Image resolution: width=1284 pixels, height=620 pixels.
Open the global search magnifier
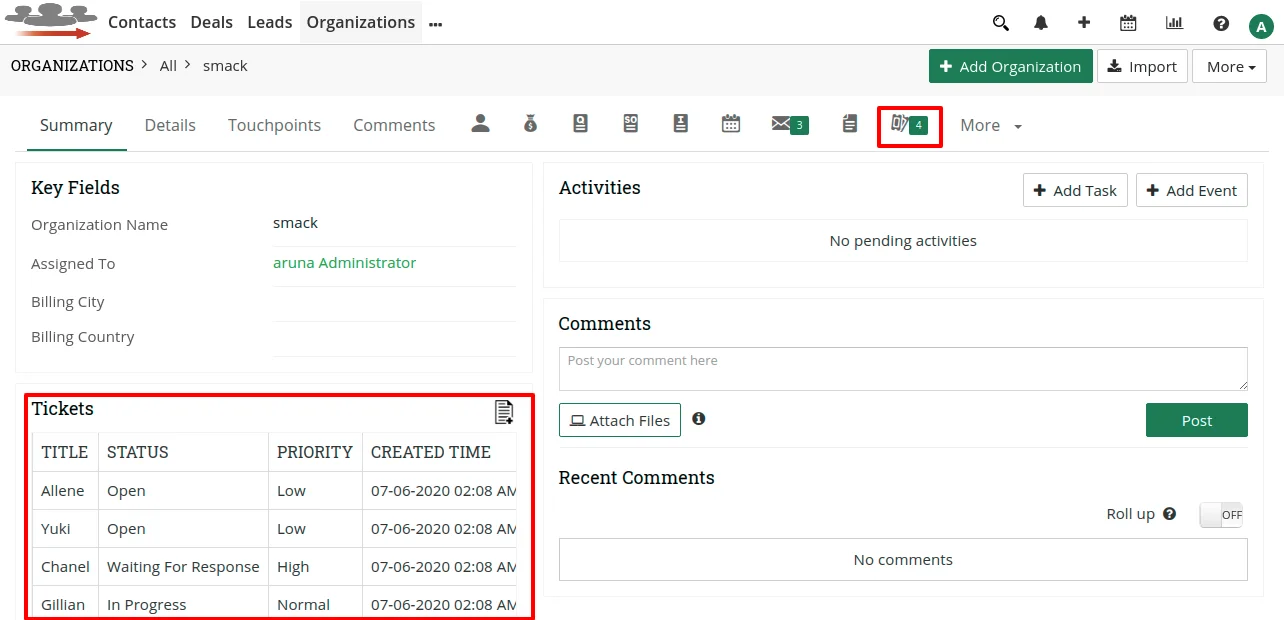tap(1001, 21)
